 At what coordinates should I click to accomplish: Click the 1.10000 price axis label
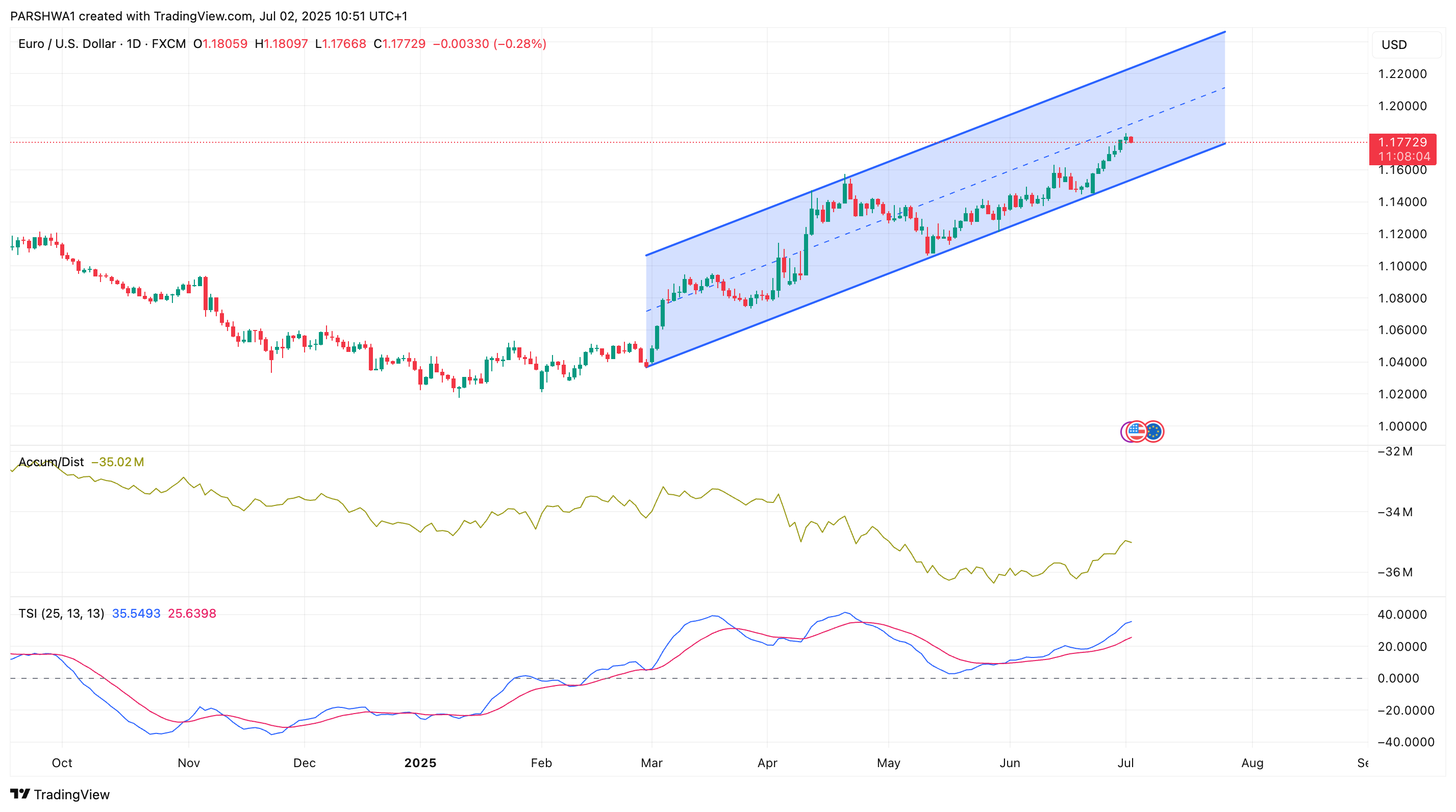click(x=1402, y=266)
